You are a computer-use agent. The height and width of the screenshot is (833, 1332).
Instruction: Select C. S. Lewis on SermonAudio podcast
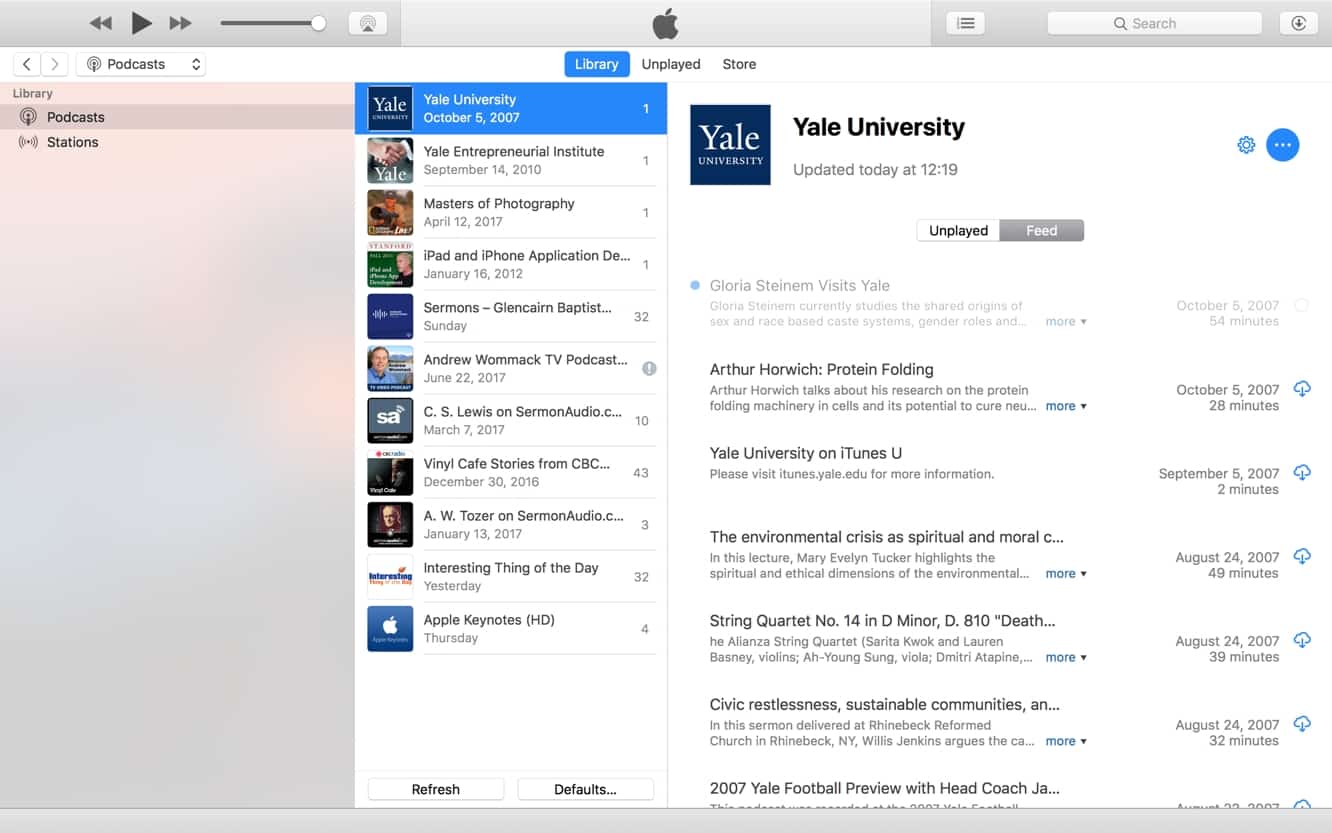511,420
